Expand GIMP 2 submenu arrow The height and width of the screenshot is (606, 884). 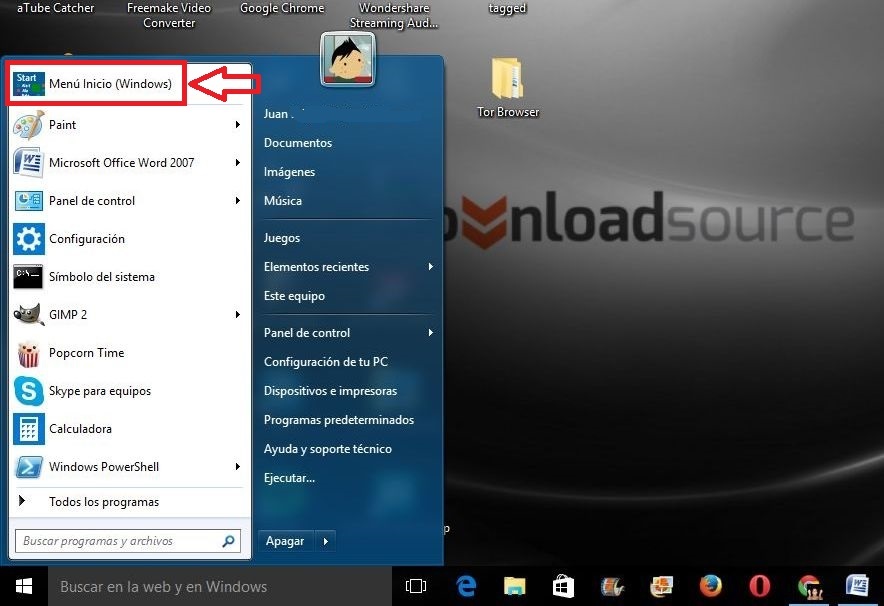pos(238,315)
